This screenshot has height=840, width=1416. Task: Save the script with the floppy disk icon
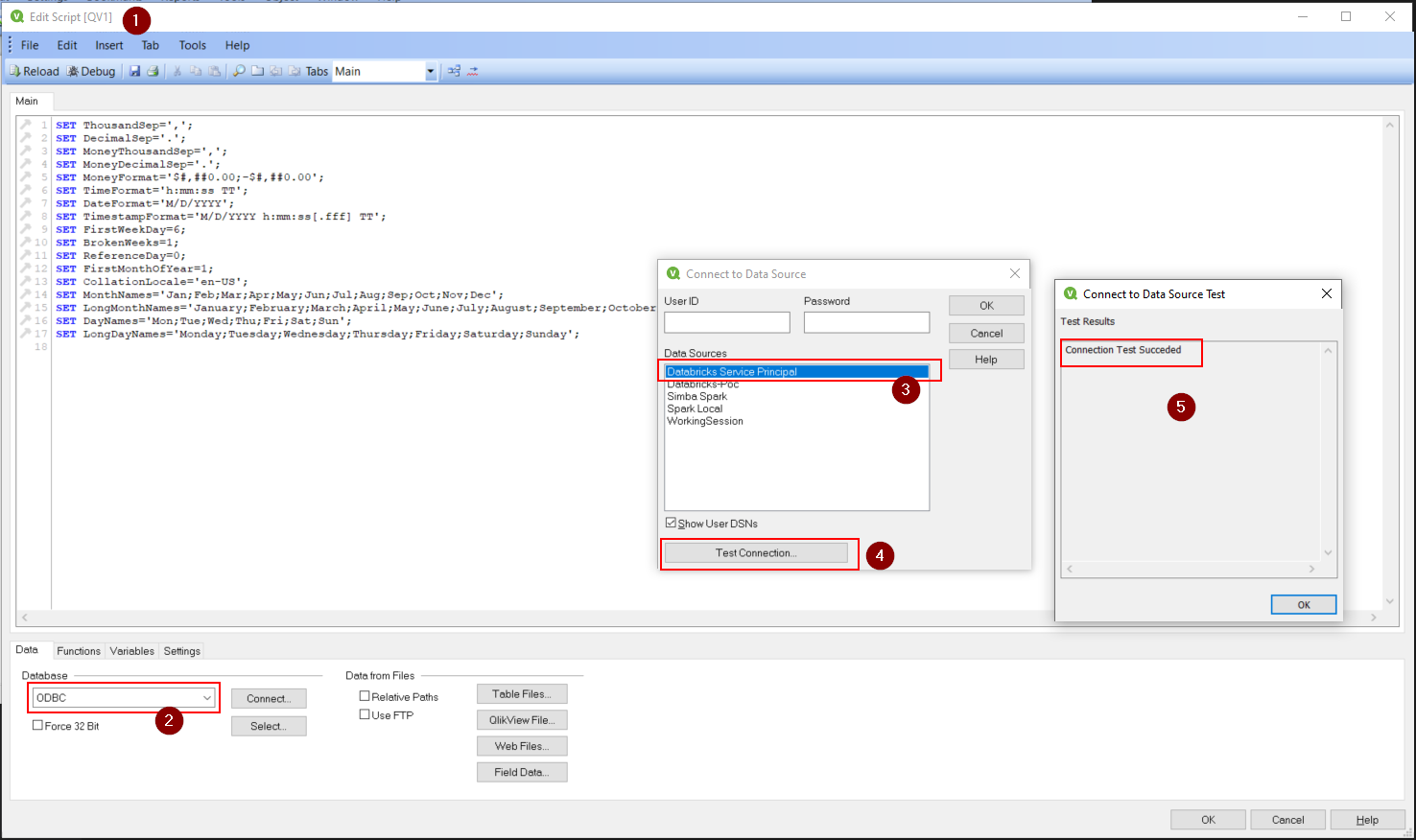(x=135, y=71)
